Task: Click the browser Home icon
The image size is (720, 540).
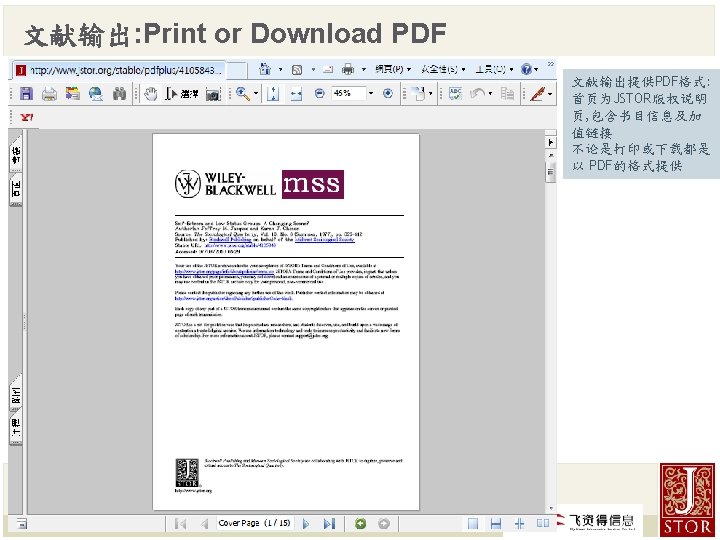Action: [x=265, y=69]
